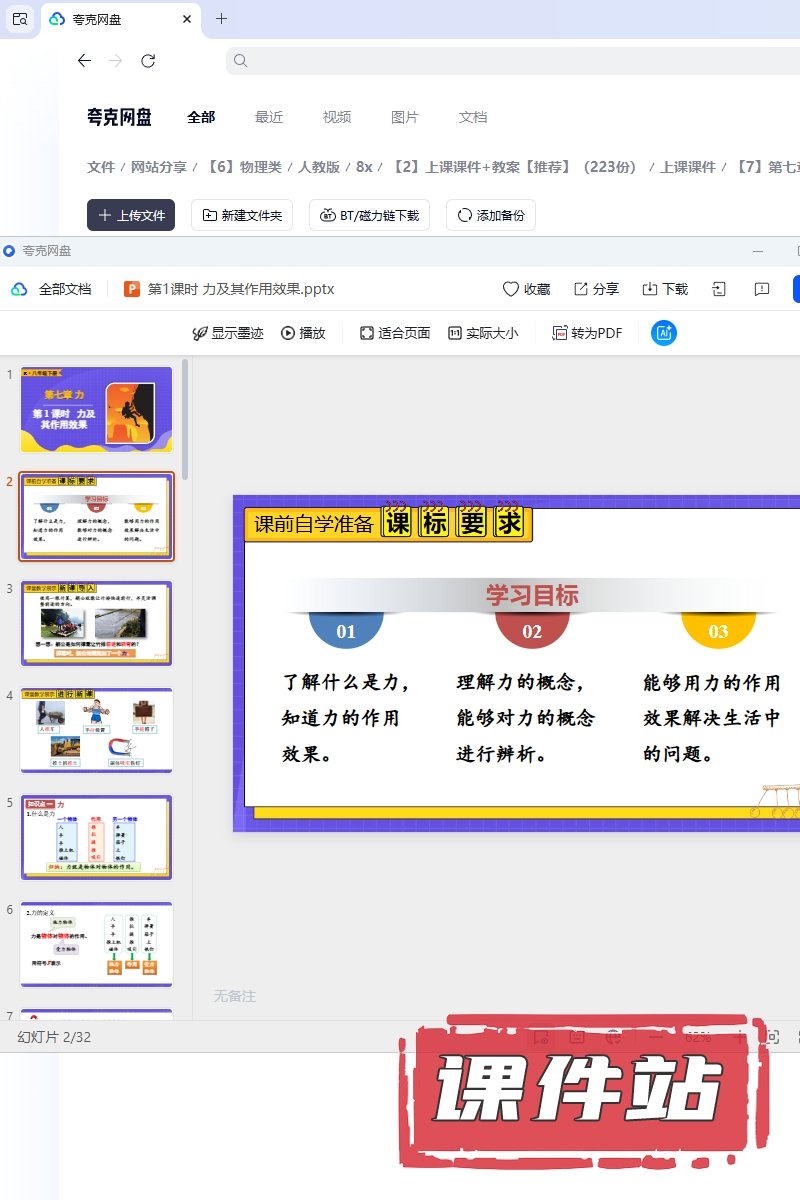Click the 上传文件 button
The image size is (800, 1200).
[x=131, y=215]
